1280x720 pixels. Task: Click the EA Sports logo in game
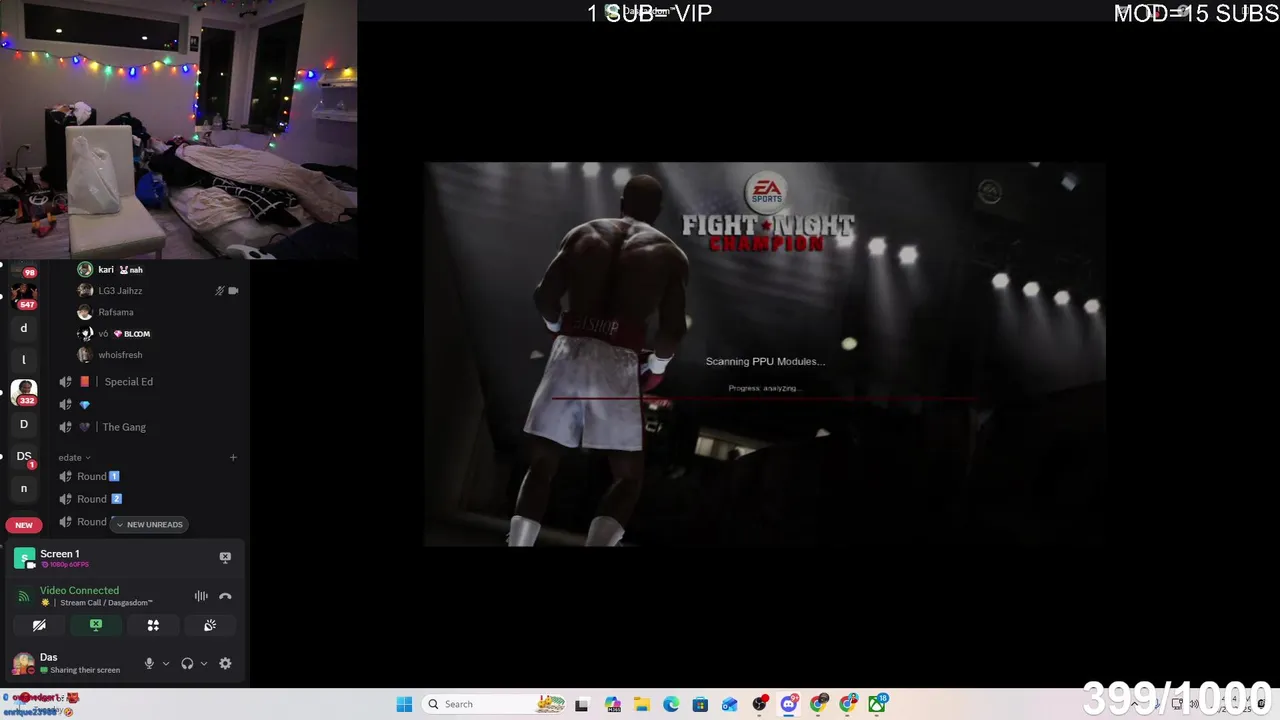(766, 190)
